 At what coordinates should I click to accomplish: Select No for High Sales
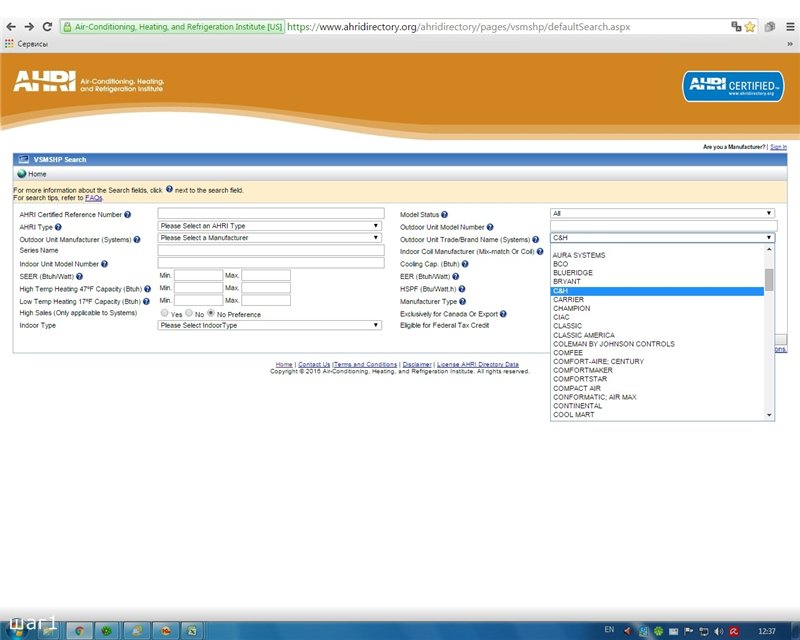[189, 313]
